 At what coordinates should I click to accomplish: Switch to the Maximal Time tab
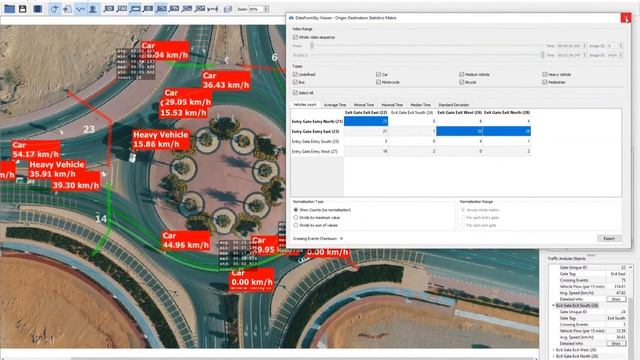(x=392, y=105)
